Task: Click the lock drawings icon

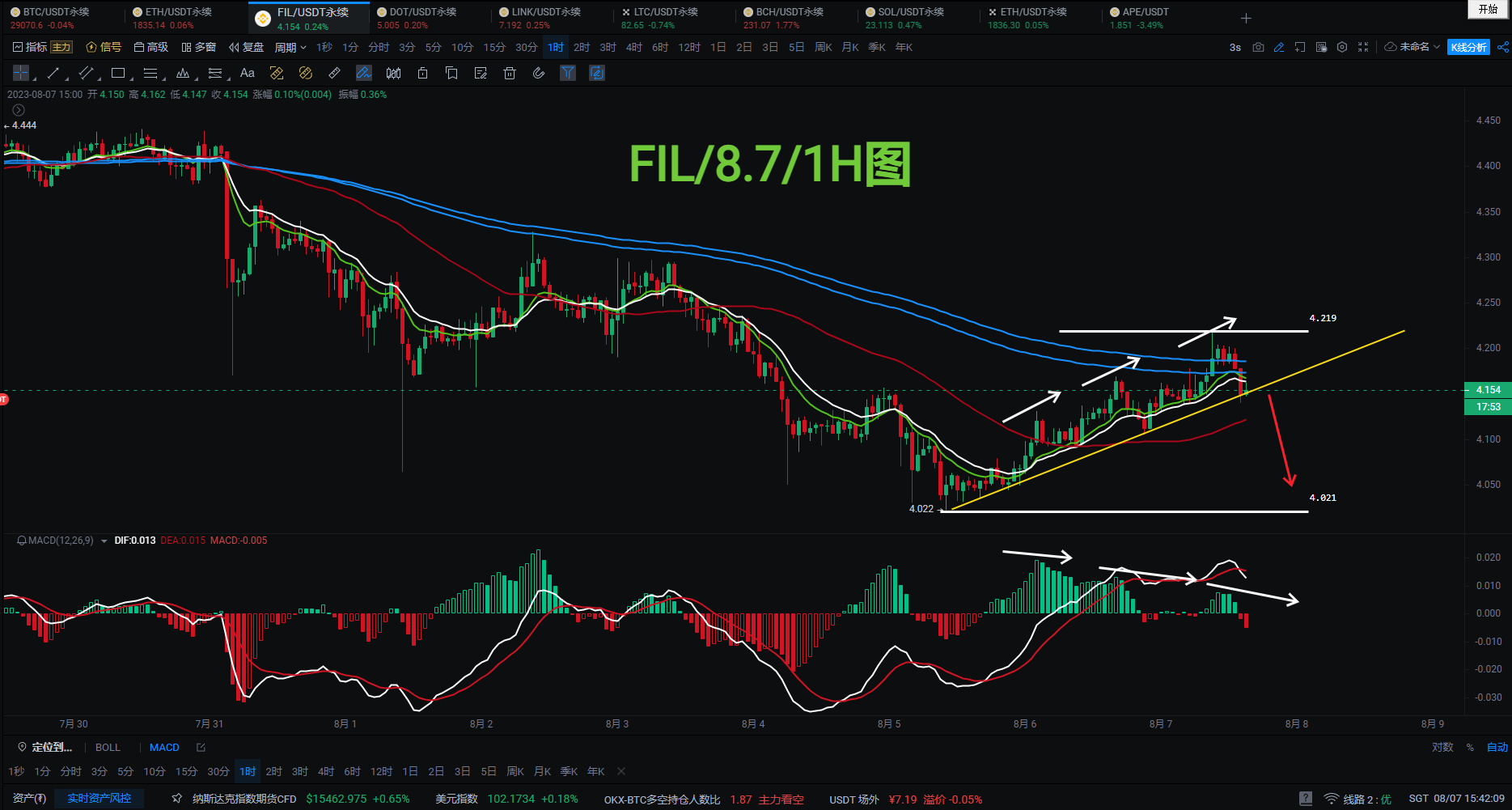Action: point(422,73)
